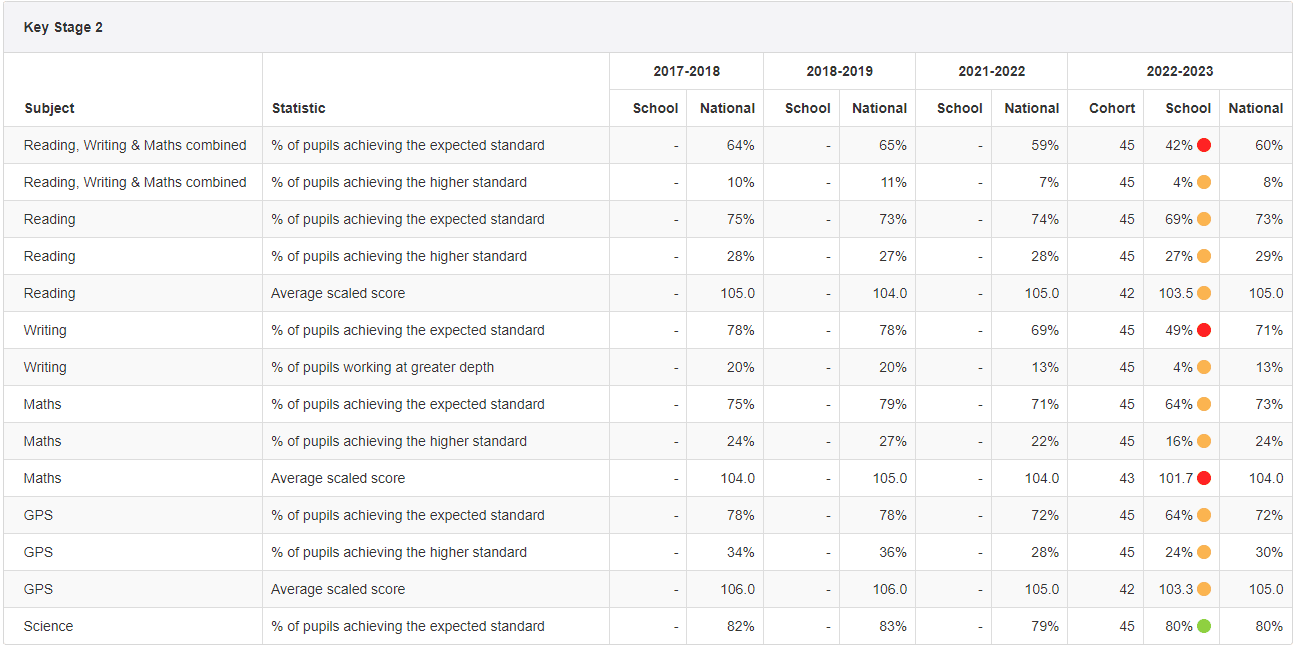Select the Science subject row label
The height and width of the screenshot is (649, 1298).
pyautogui.click(x=49, y=626)
